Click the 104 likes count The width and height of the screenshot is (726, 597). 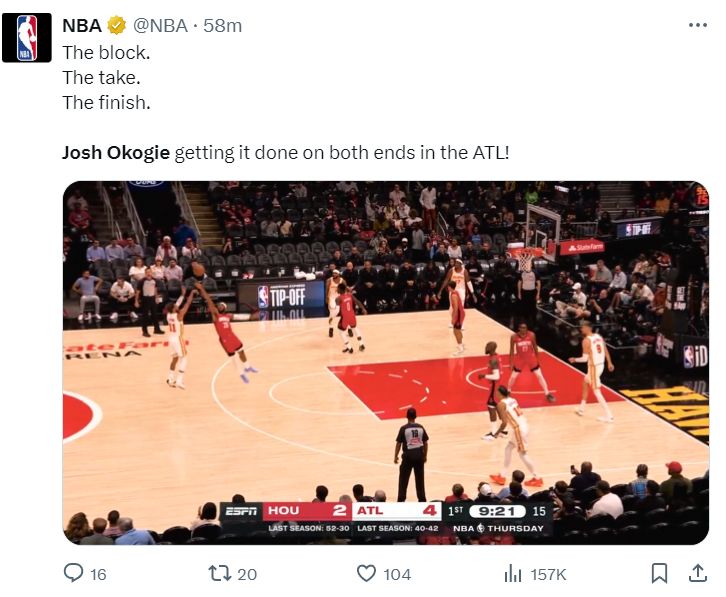[397, 574]
